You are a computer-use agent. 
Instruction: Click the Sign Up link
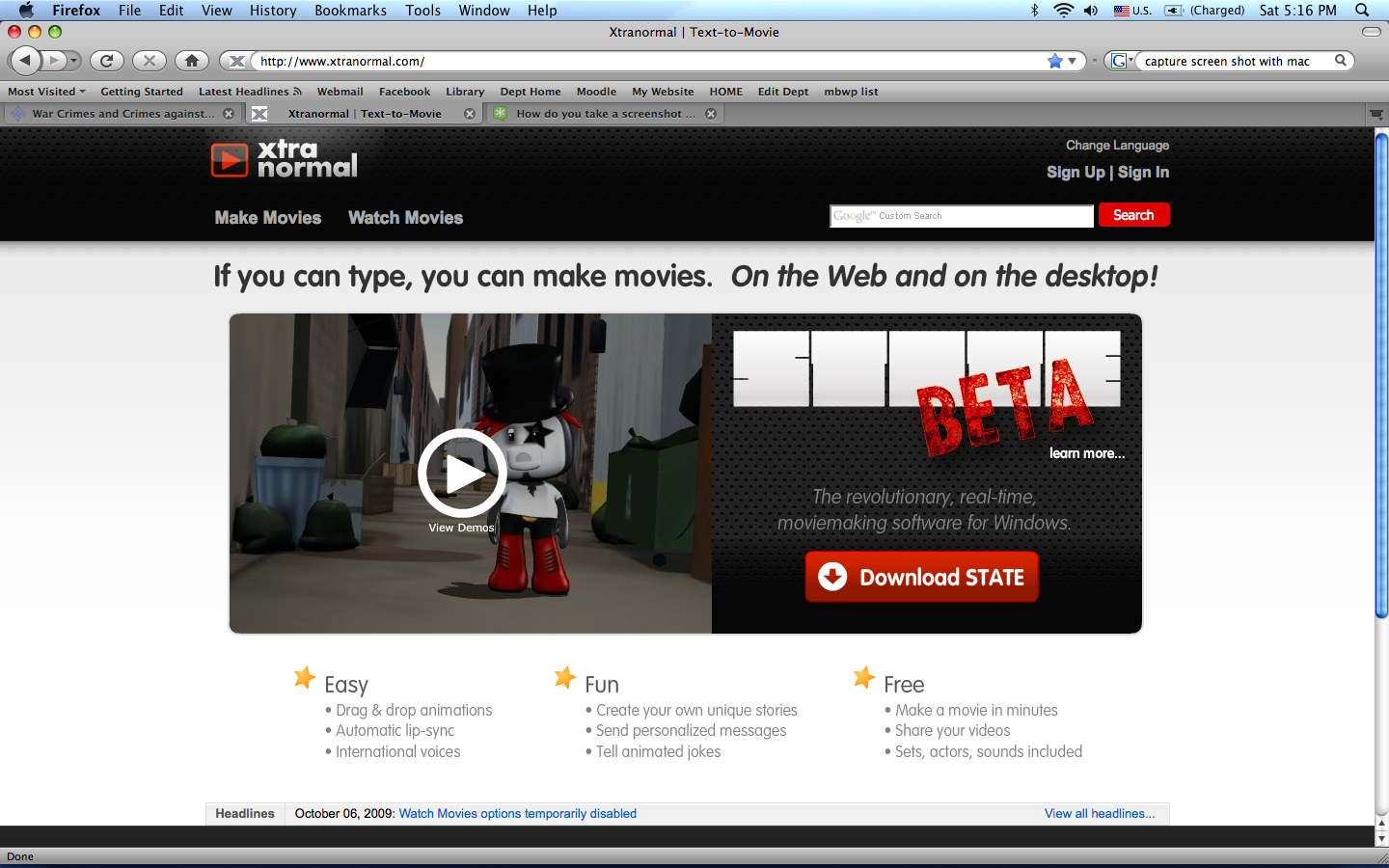pos(1076,173)
